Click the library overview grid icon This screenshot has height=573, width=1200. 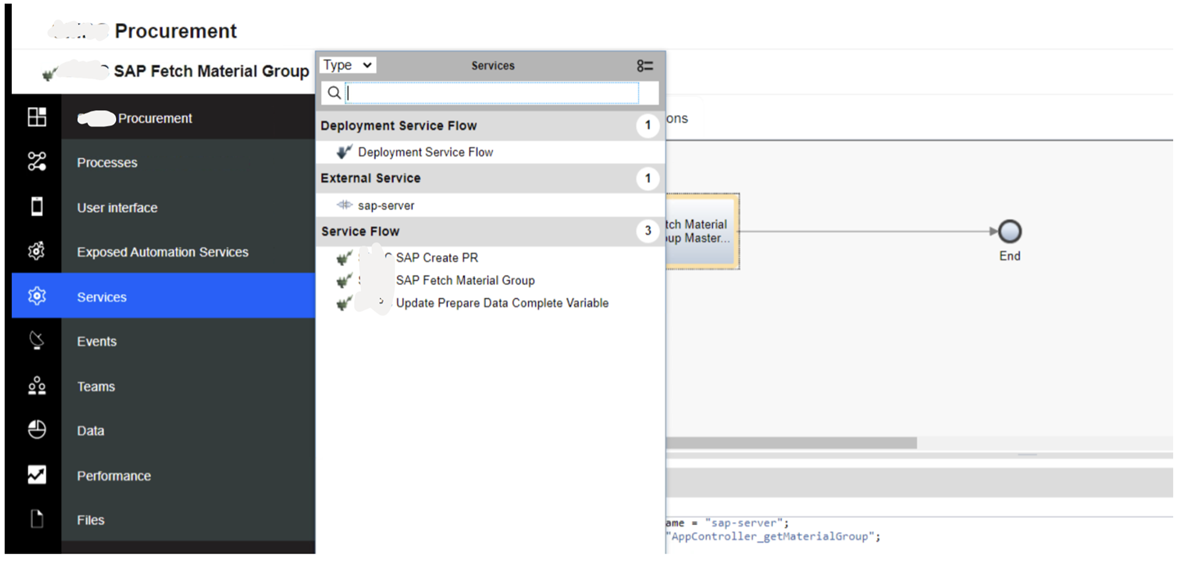(37, 118)
